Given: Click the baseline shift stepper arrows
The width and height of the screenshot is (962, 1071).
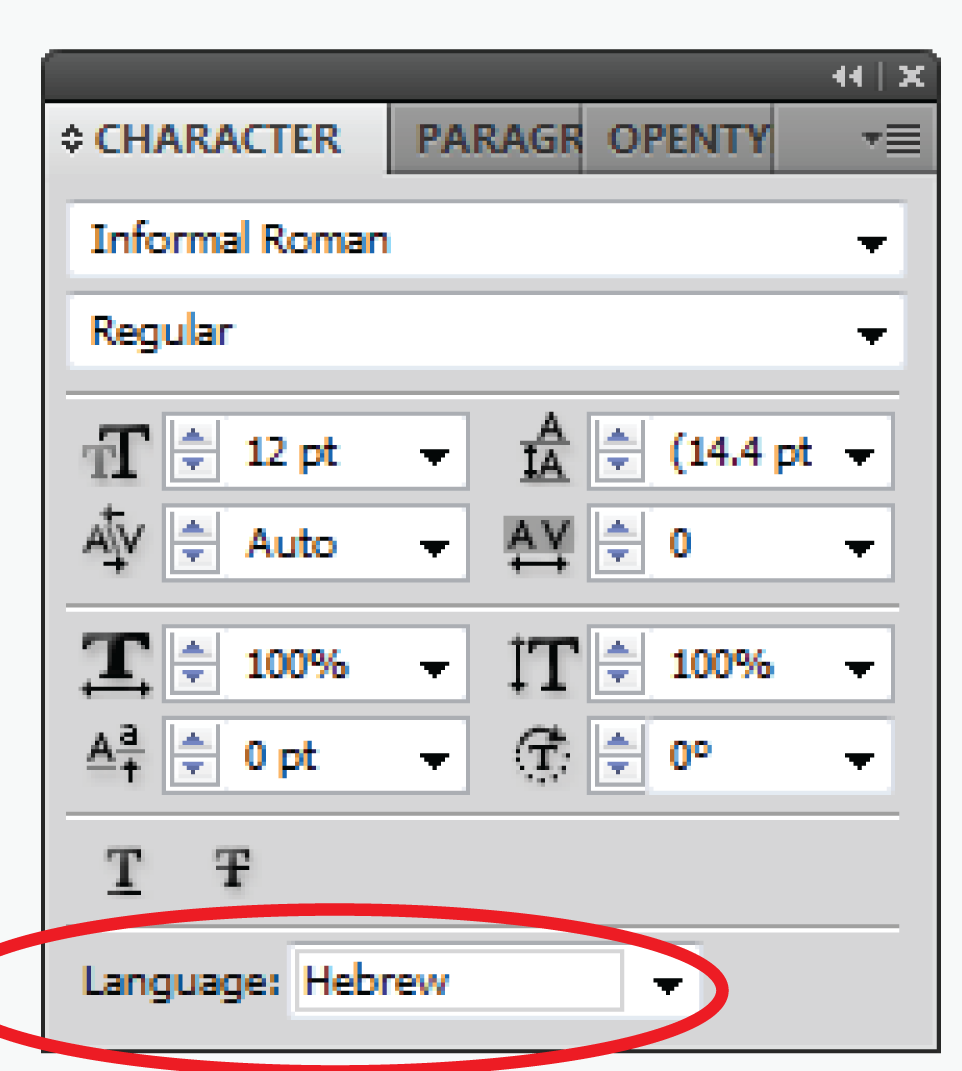Looking at the screenshot, I should click(x=195, y=758).
